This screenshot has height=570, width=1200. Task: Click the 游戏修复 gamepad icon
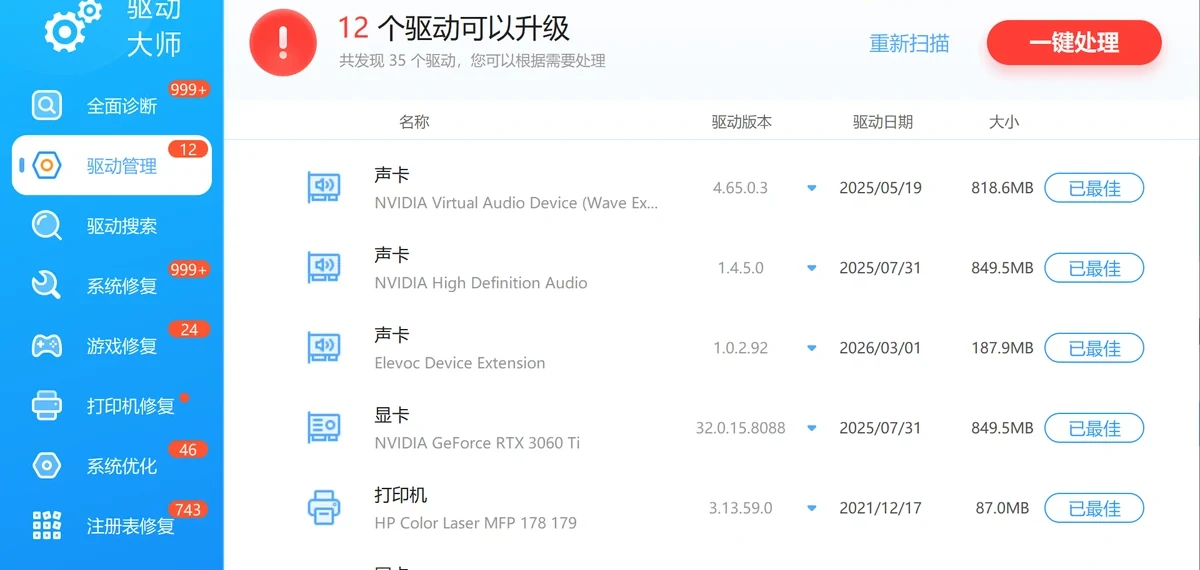(x=47, y=346)
